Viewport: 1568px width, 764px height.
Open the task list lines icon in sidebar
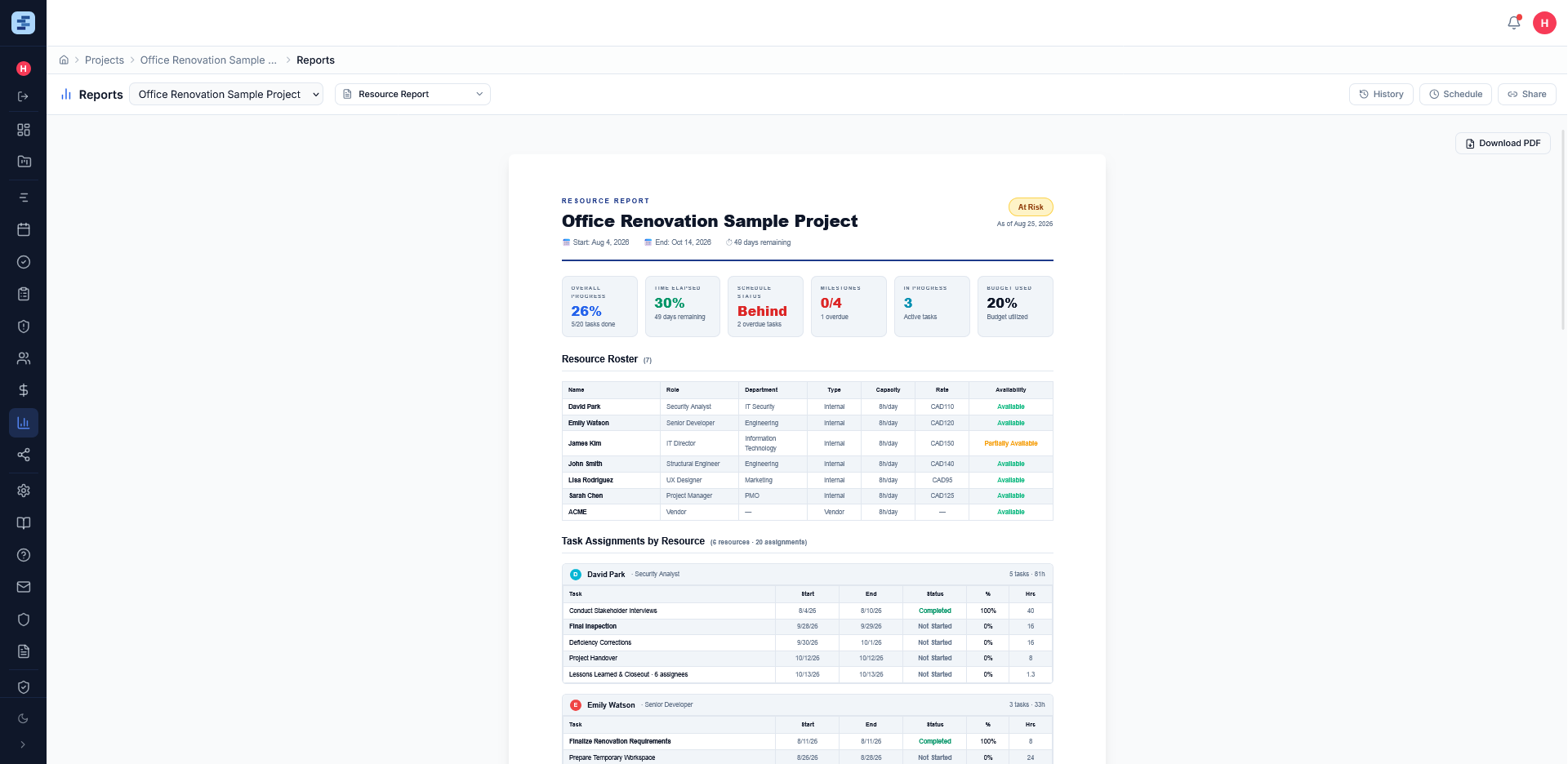pyautogui.click(x=24, y=198)
